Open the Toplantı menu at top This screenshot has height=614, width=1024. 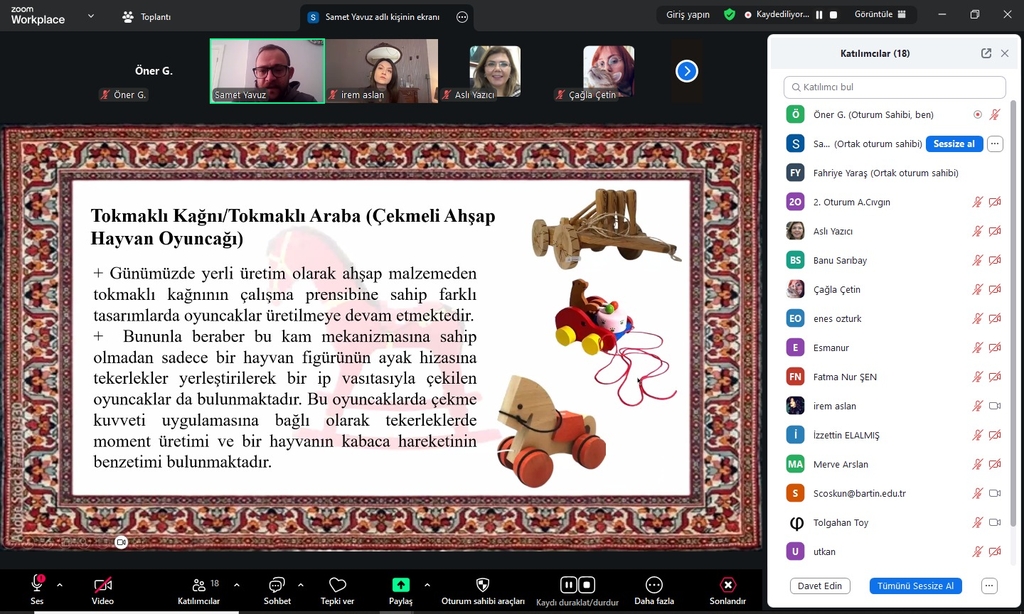point(146,17)
